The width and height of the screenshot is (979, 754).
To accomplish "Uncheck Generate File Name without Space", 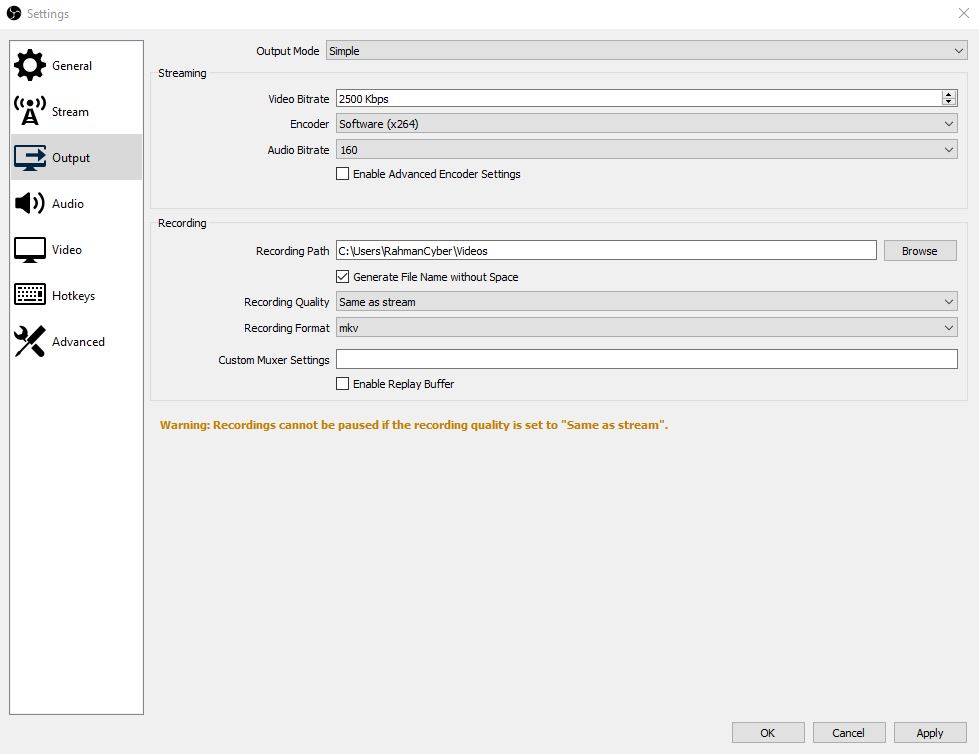I will (343, 277).
